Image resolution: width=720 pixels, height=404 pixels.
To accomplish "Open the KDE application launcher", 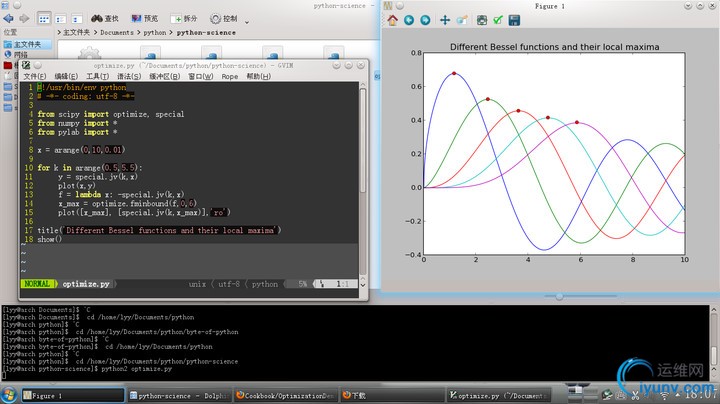I will click(x=9, y=395).
